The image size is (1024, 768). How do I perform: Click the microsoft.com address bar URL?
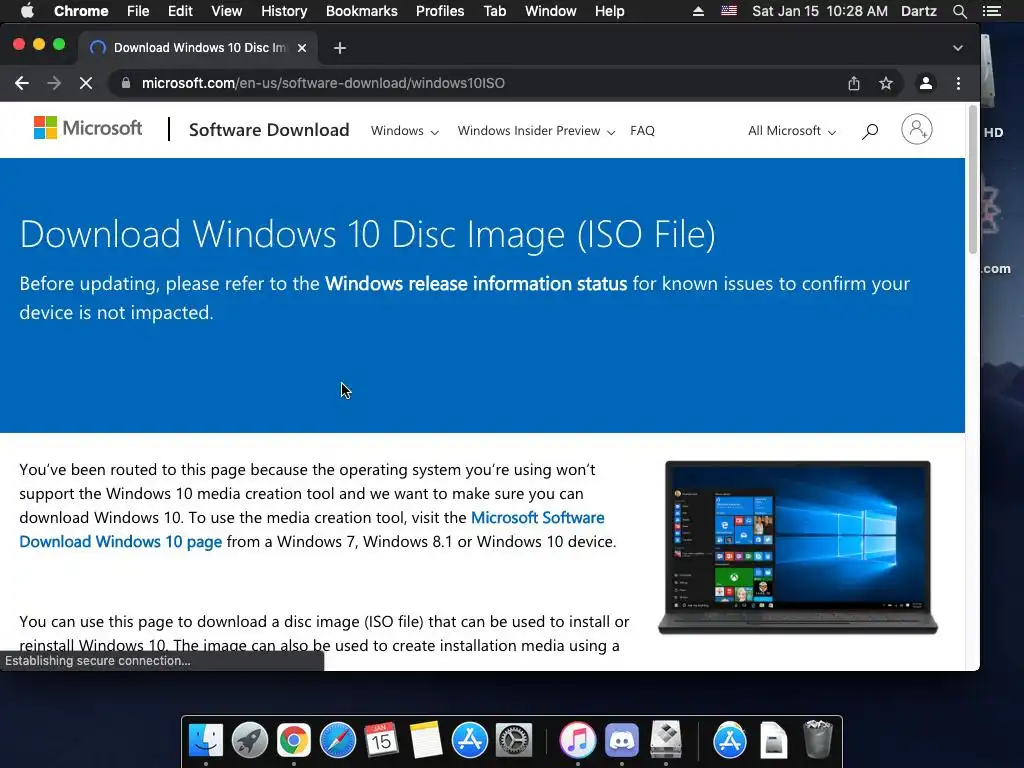pos(323,83)
